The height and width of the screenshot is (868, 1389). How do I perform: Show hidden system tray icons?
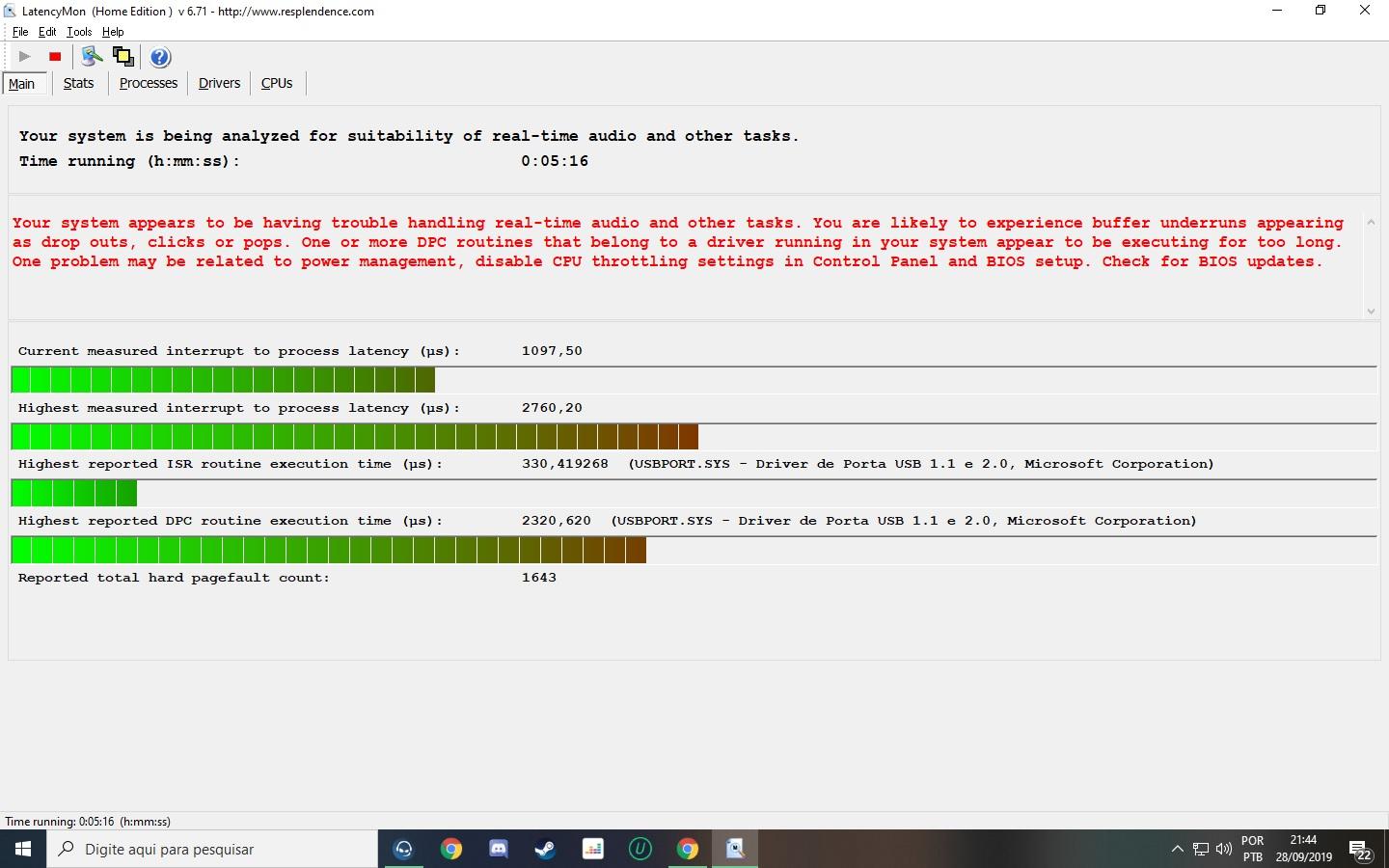1177,849
